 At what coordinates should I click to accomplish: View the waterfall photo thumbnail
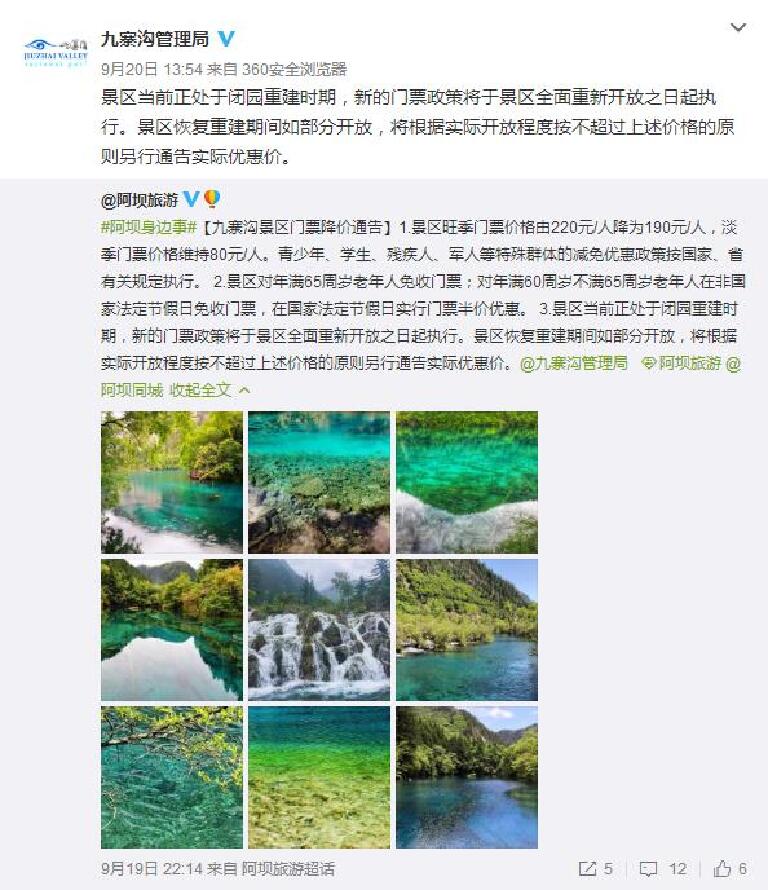pyautogui.click(x=319, y=629)
